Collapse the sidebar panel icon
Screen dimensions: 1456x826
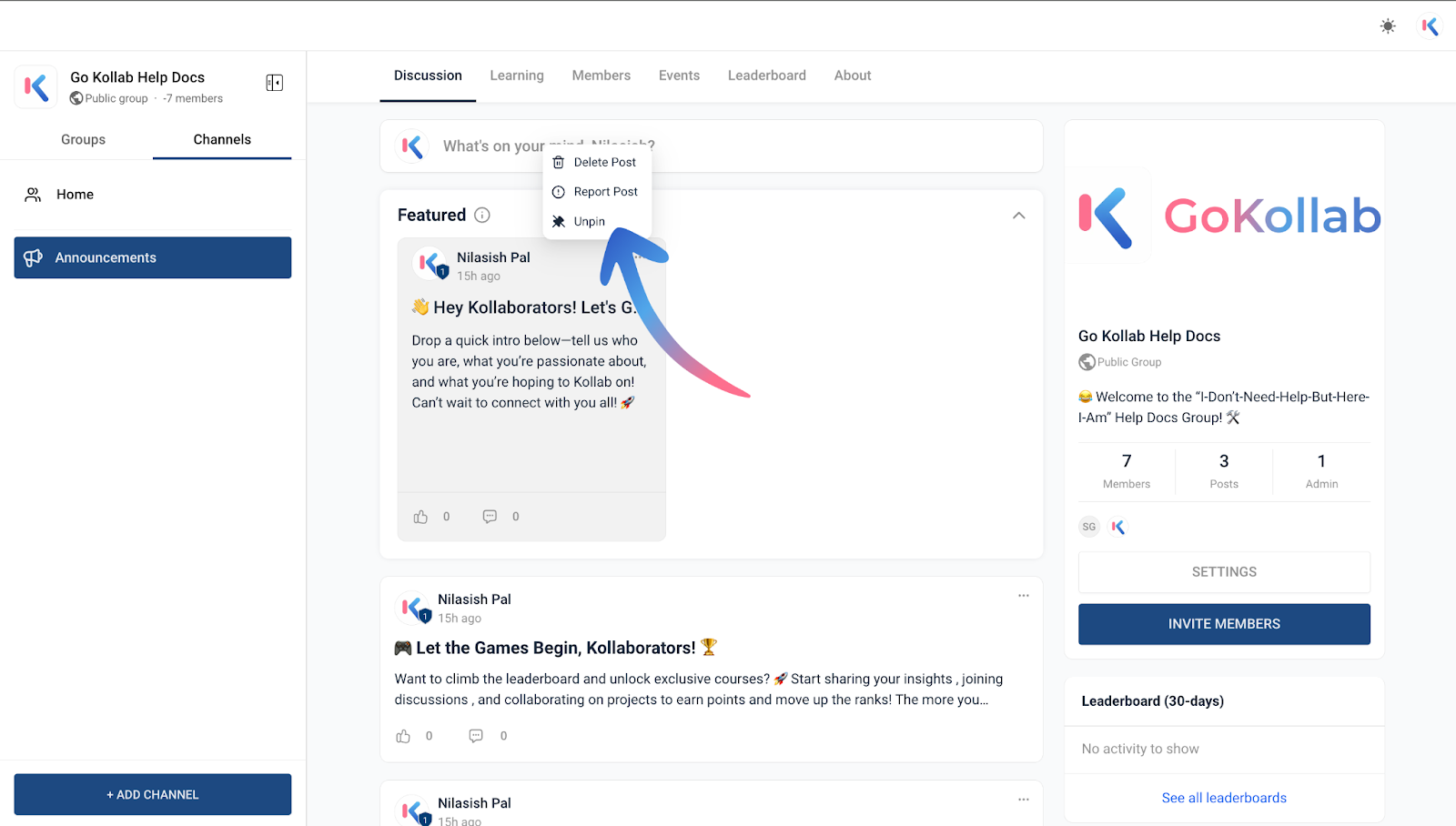pyautogui.click(x=274, y=83)
